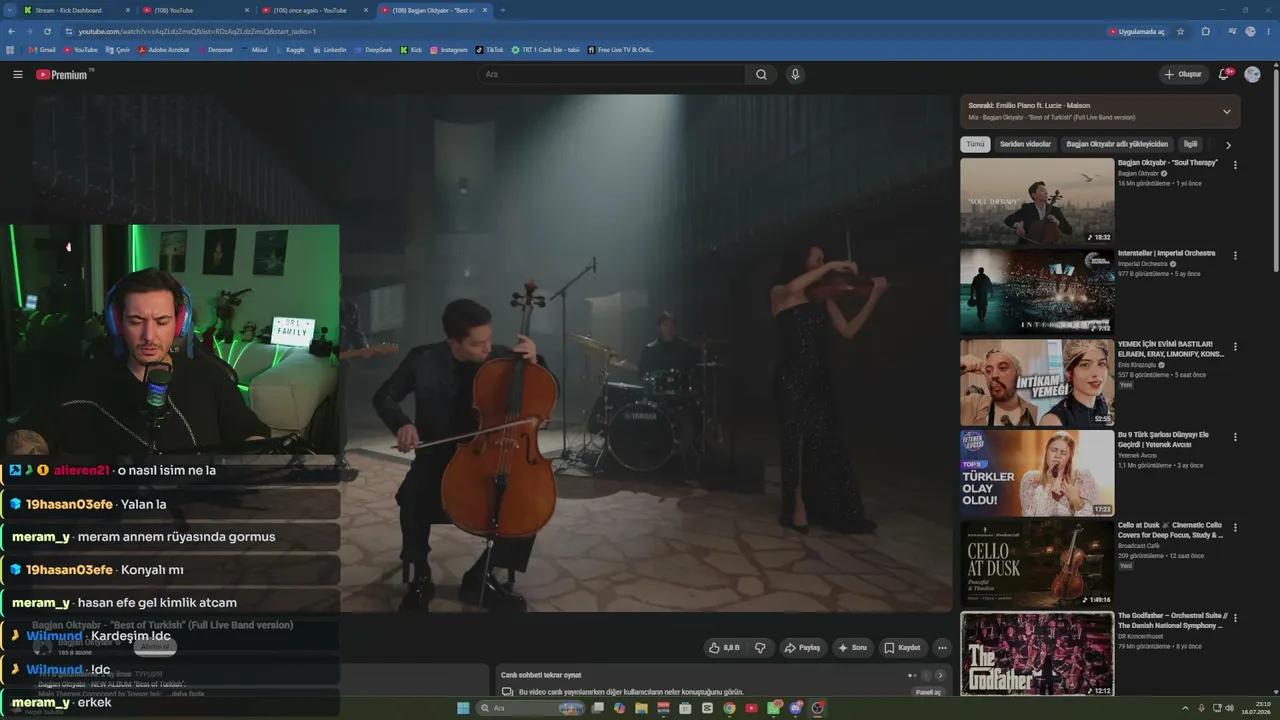Click the "Paneli aç" chat button
This screenshot has height=720, width=1280.
(928, 692)
